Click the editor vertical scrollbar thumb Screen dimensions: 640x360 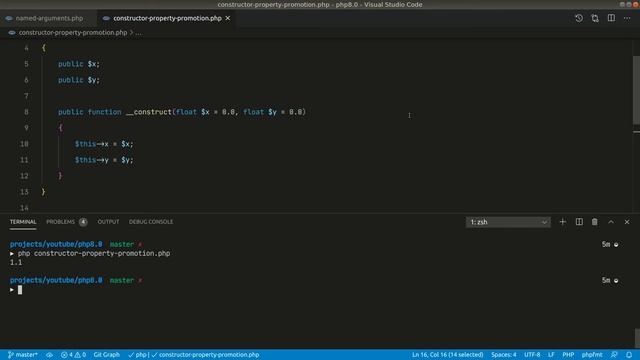pos(636,90)
